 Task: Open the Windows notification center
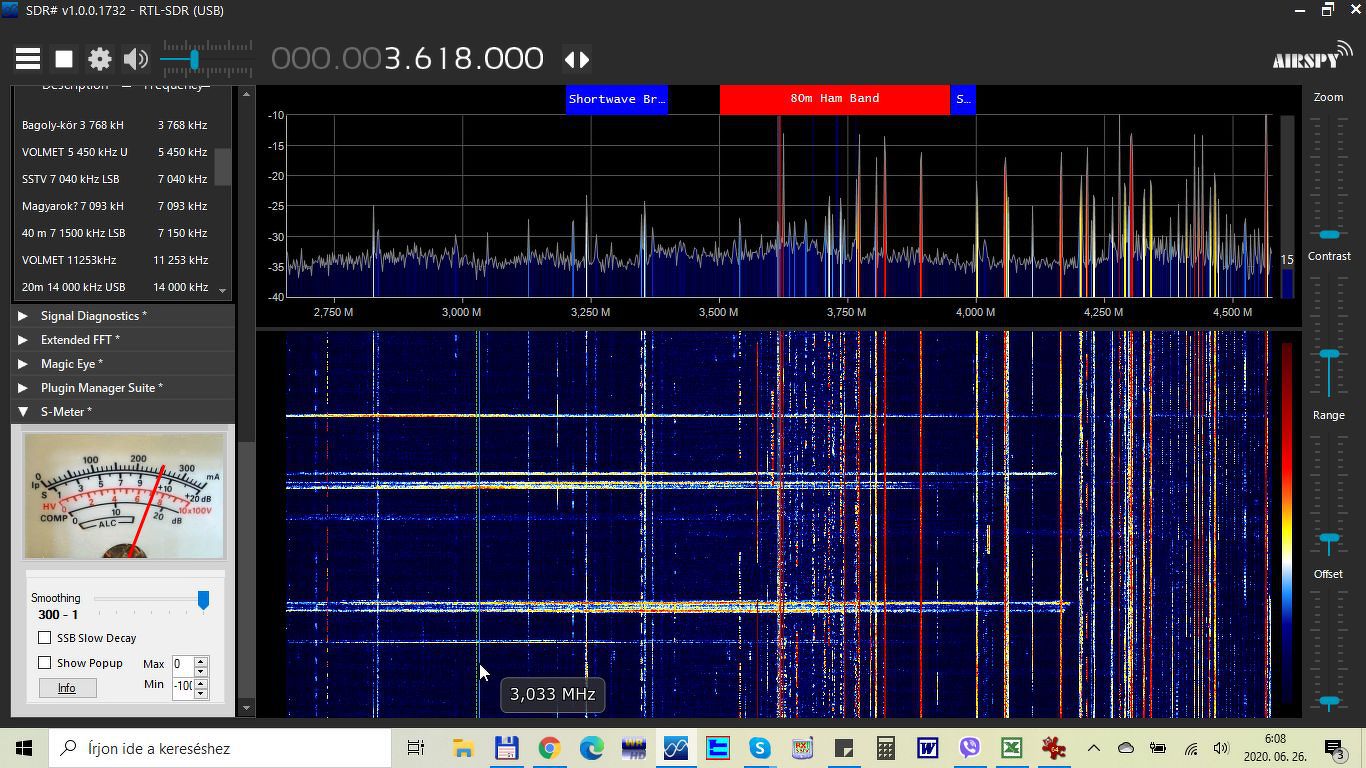[x=1334, y=748]
